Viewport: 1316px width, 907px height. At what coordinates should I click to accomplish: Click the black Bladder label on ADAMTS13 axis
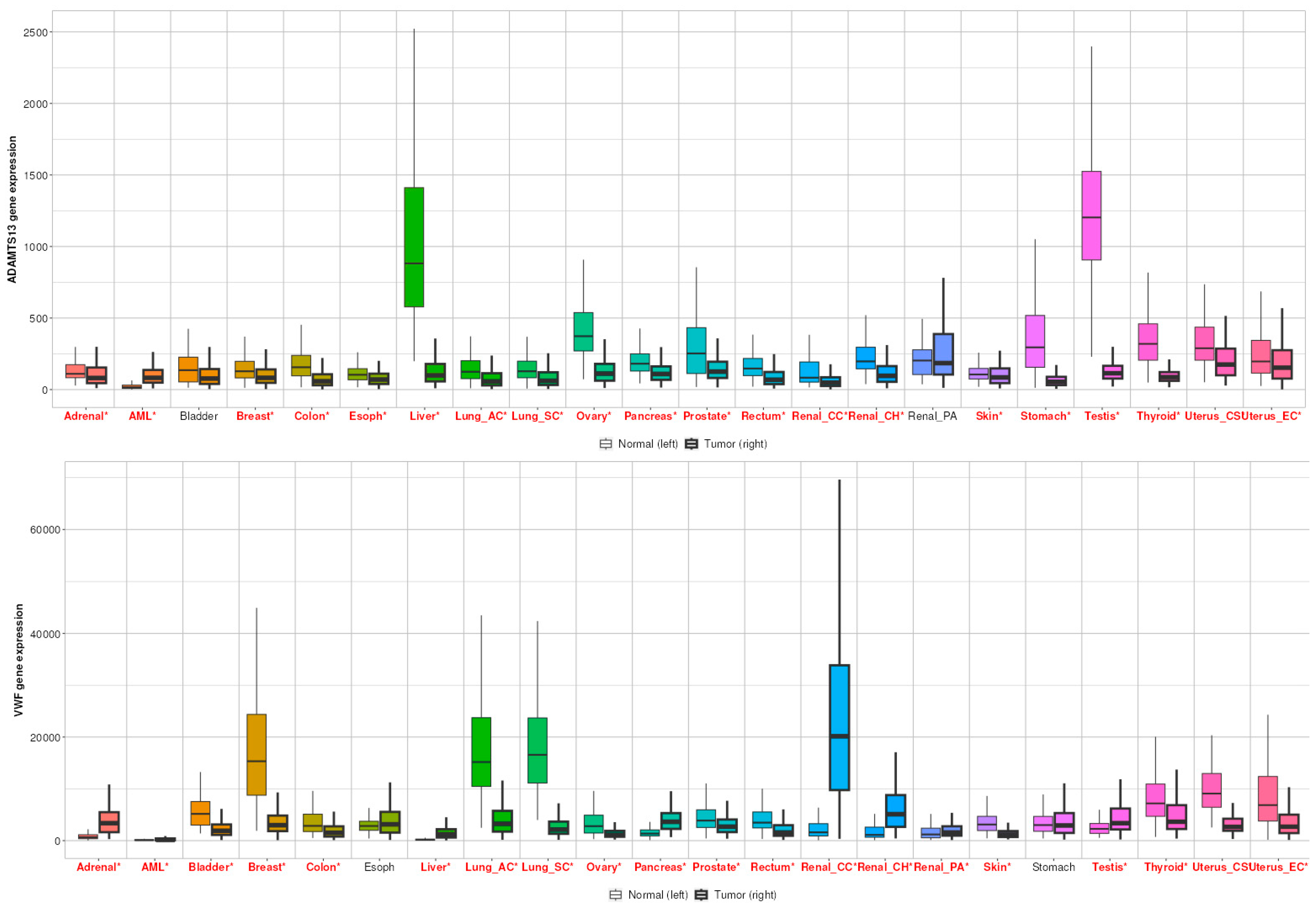[198, 416]
